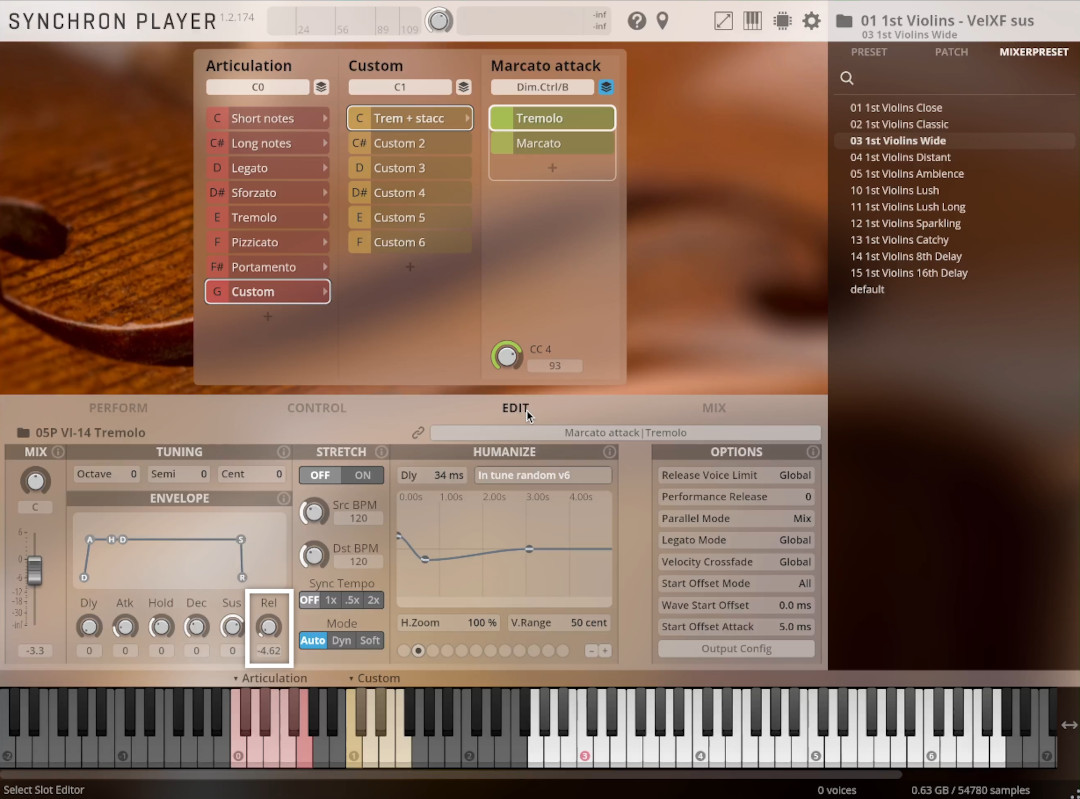The image size is (1080, 799).
Task: Select Dyn stretch mode
Action: [x=342, y=641]
